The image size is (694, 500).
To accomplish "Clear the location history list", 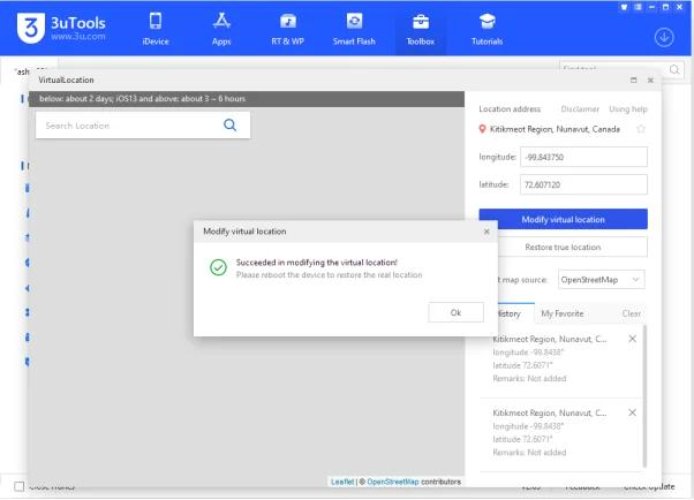I will point(631,313).
